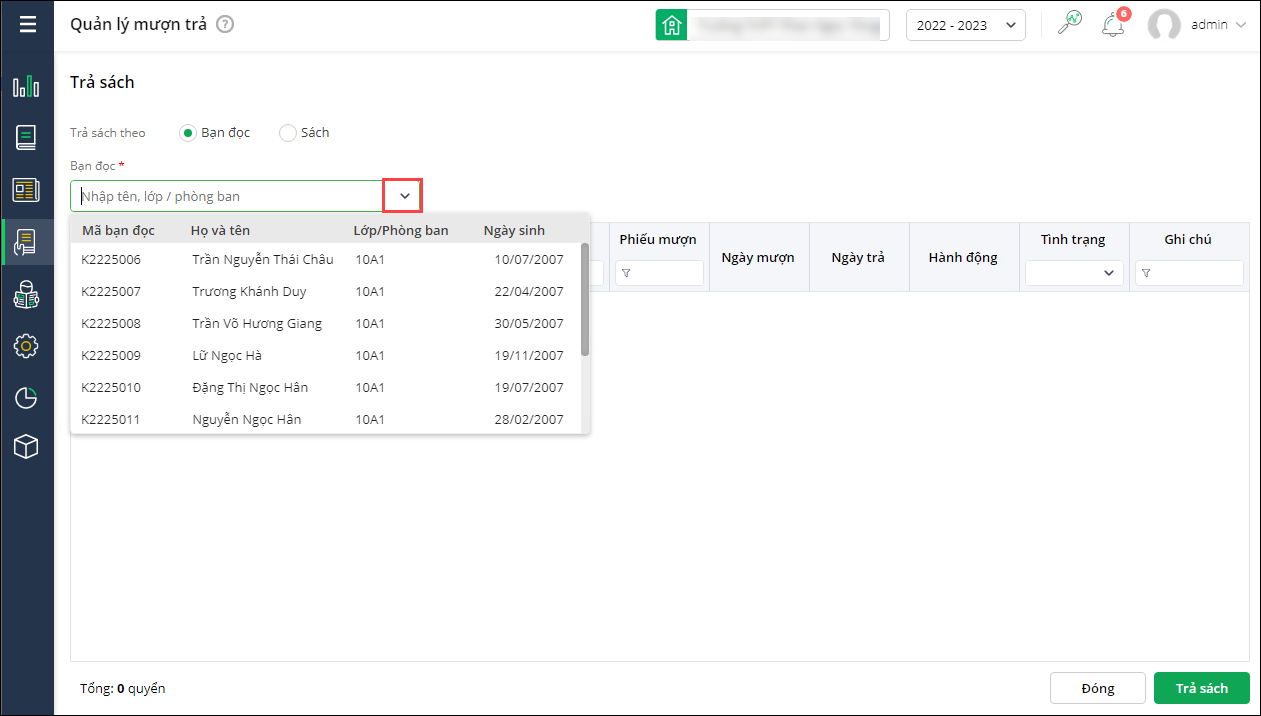Click the search key icon in header

click(x=1070, y=24)
